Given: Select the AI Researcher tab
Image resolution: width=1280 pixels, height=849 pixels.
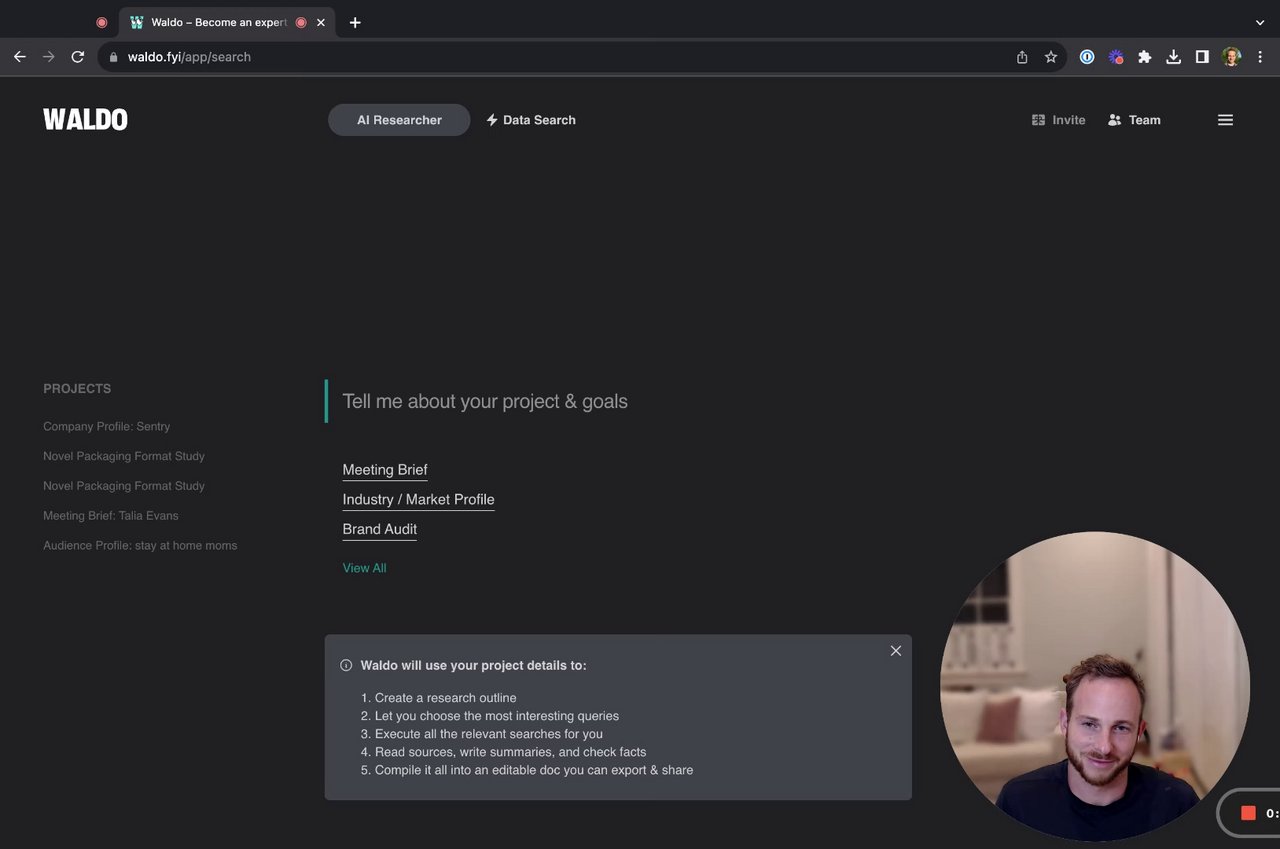Looking at the screenshot, I should pyautogui.click(x=399, y=120).
